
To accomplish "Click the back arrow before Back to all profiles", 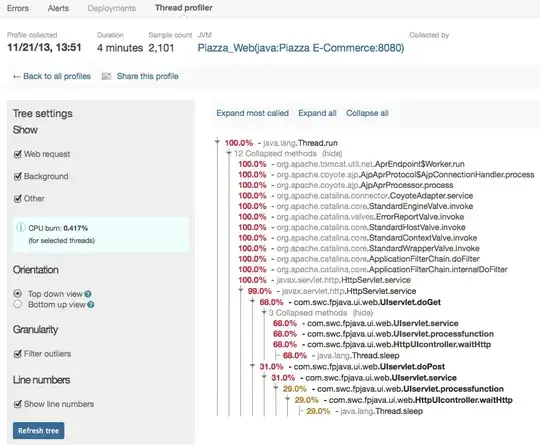I will [x=17, y=77].
